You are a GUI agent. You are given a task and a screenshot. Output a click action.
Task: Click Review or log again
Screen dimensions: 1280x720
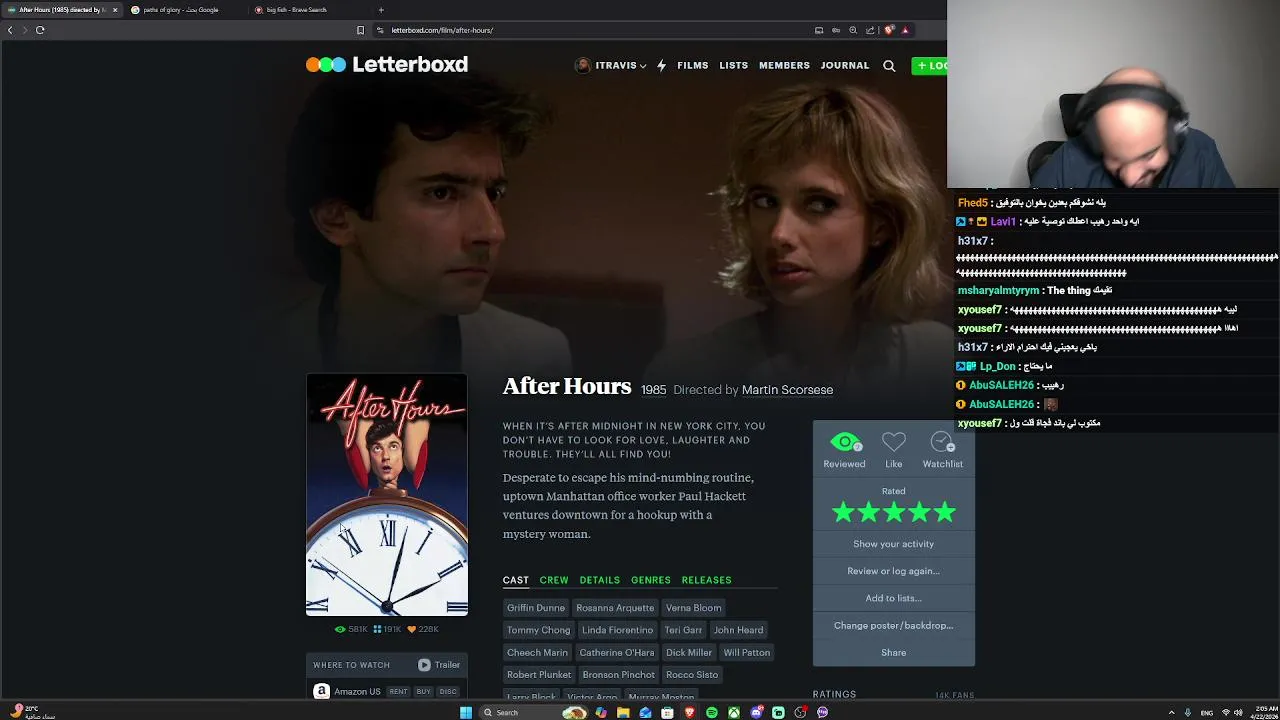coord(893,571)
